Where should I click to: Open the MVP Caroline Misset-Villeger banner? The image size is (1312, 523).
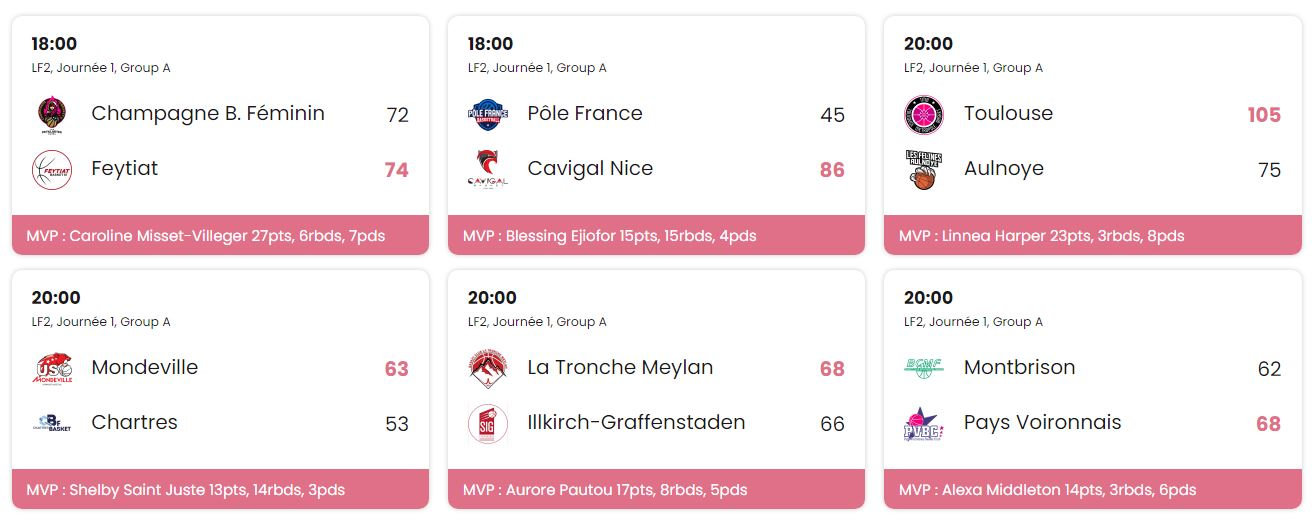[x=220, y=235]
